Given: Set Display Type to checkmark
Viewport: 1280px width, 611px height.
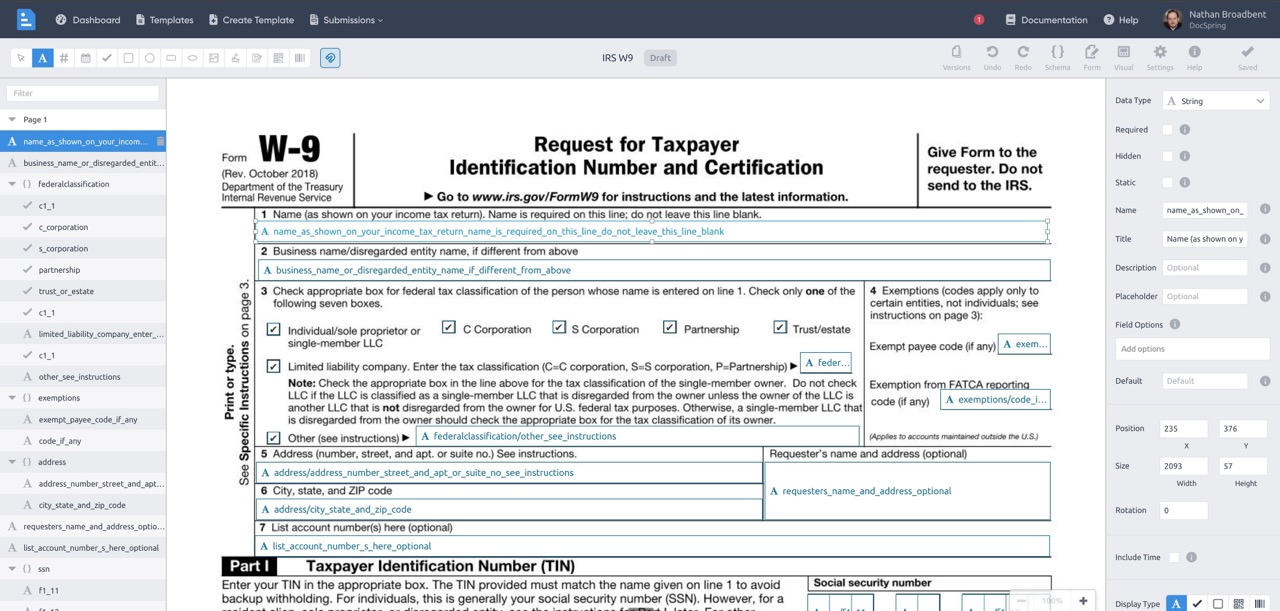Looking at the screenshot, I should (1197, 604).
